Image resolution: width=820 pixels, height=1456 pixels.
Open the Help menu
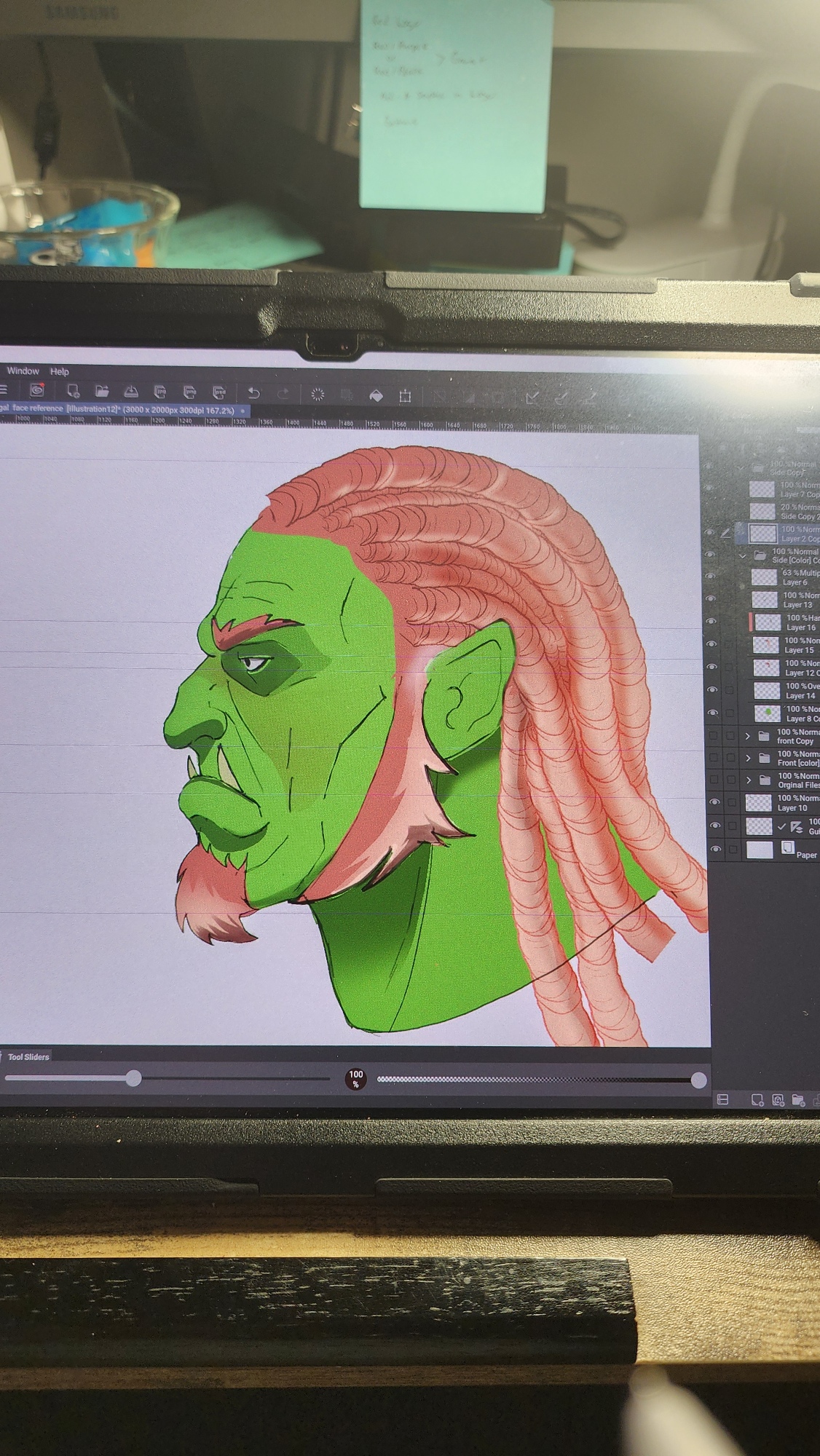(x=60, y=372)
